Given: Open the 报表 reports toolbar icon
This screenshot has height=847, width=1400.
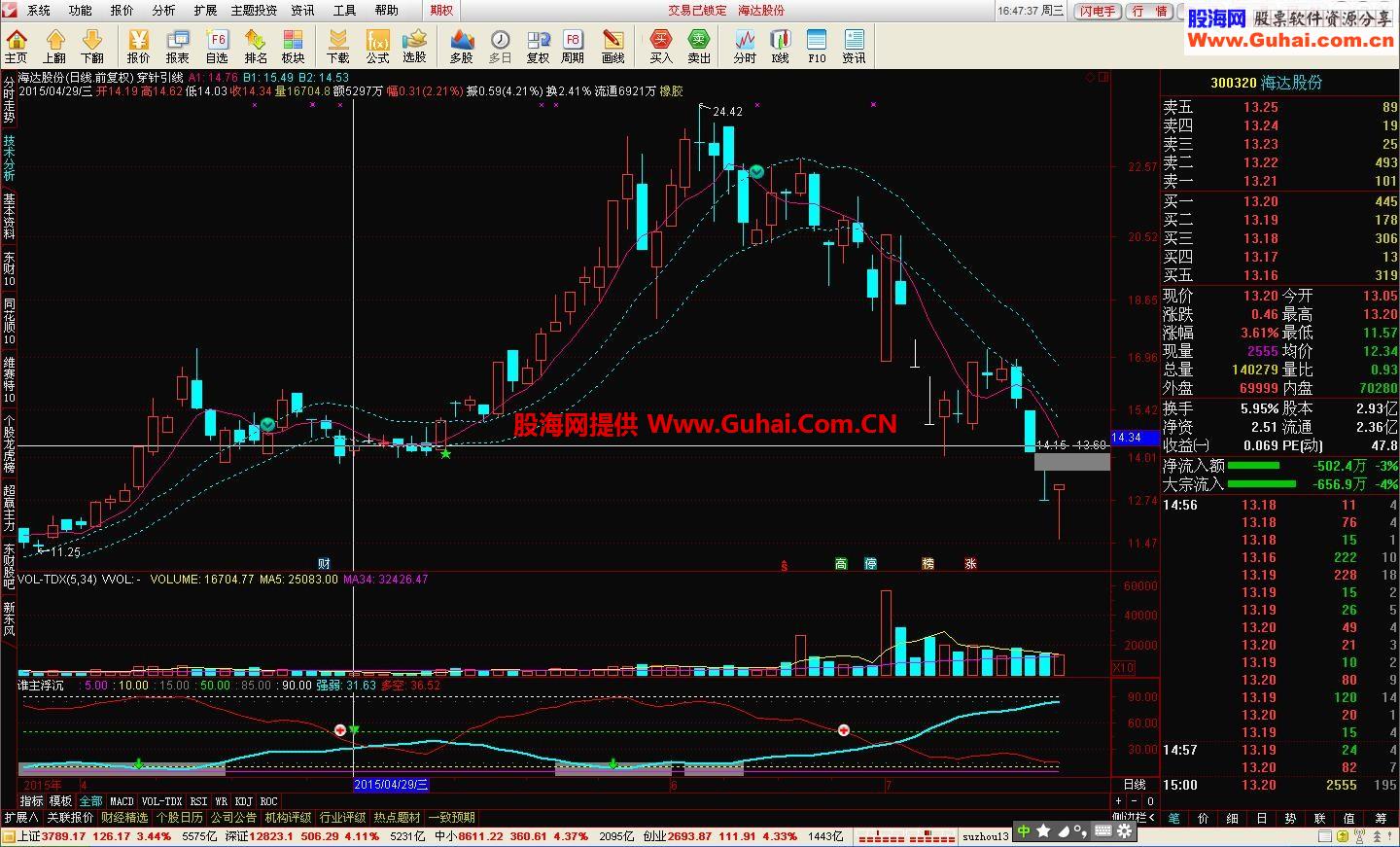Looking at the screenshot, I should (x=177, y=46).
